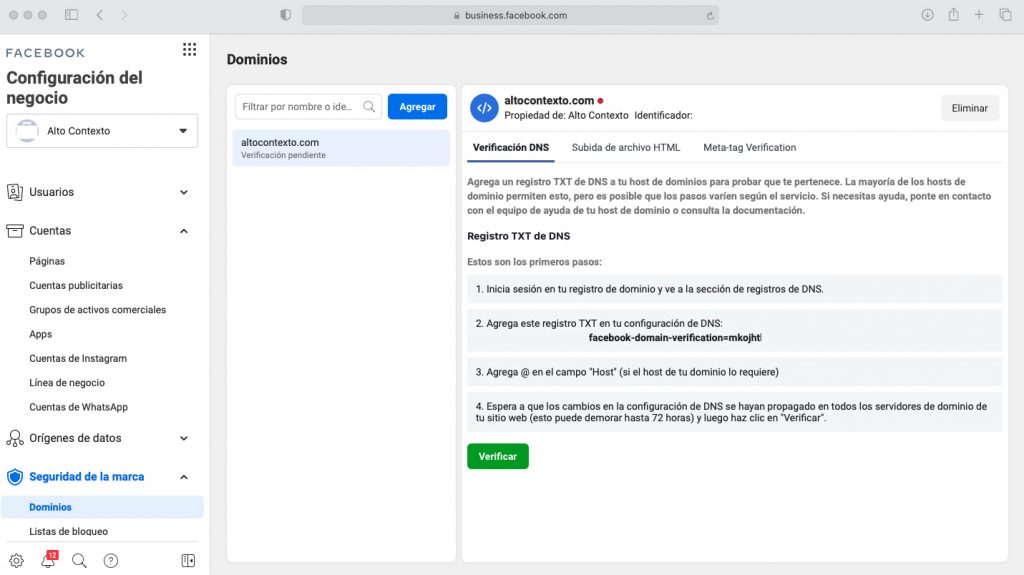Click the altocontexto.com title in details panel

coord(549,101)
